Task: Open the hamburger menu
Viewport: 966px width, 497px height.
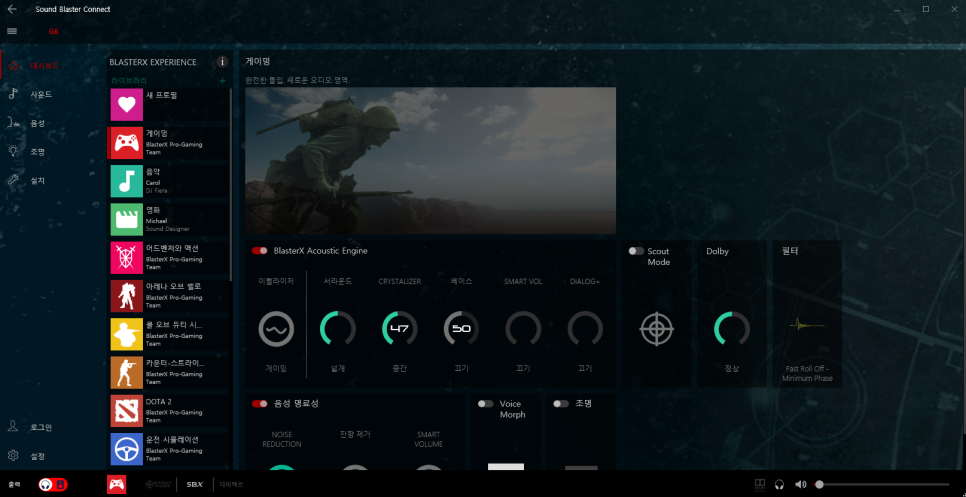Action: point(12,31)
